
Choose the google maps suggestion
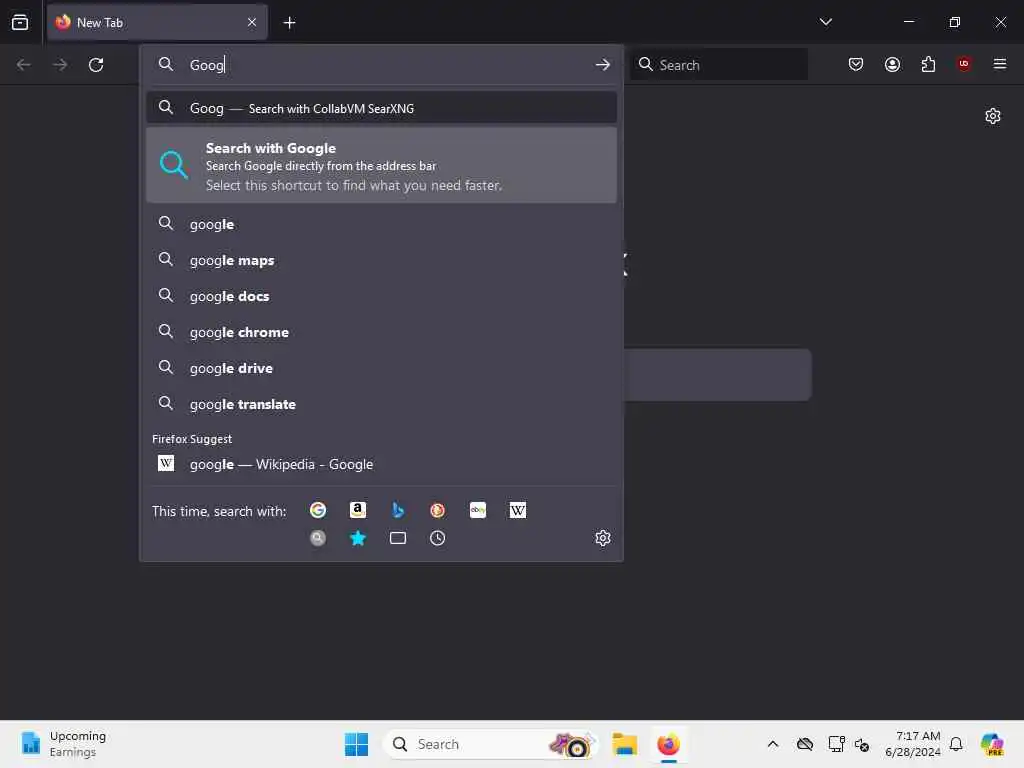382,260
